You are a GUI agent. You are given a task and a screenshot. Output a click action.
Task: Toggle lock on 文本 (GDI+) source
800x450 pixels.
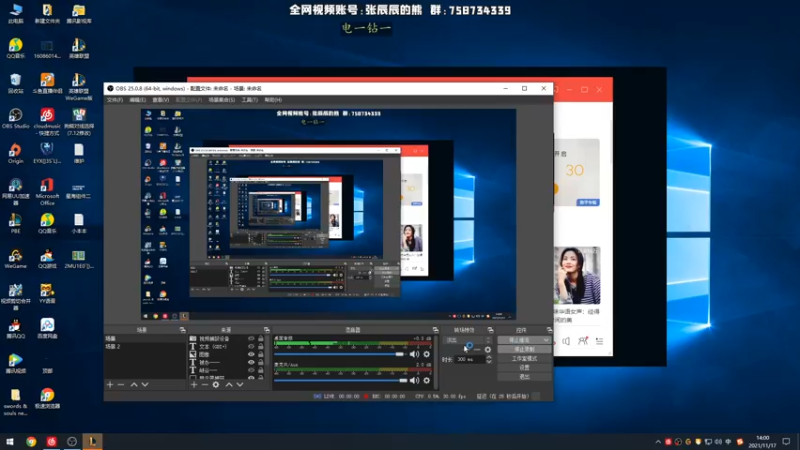(x=261, y=346)
